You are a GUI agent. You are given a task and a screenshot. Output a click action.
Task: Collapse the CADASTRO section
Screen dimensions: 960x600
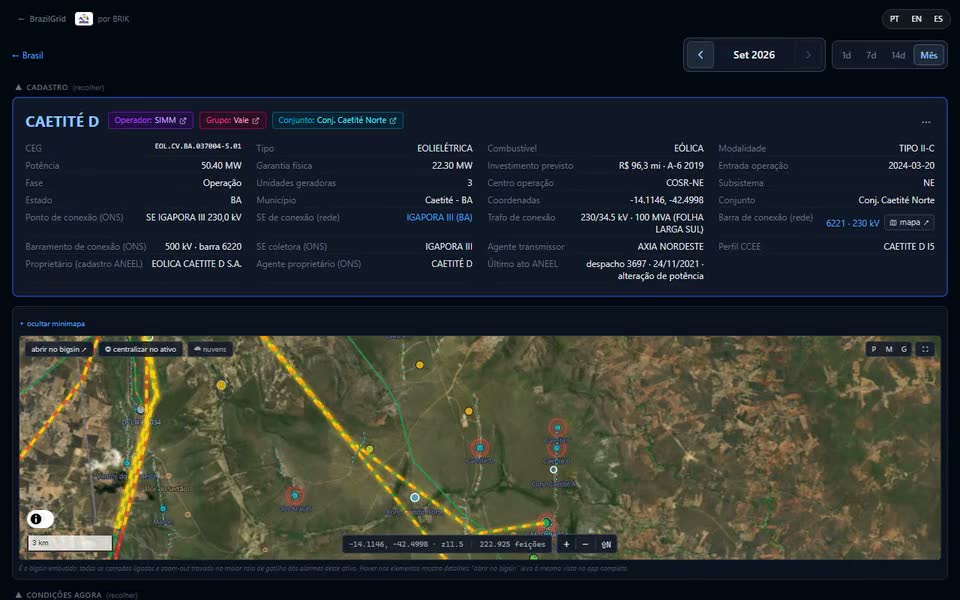point(60,88)
